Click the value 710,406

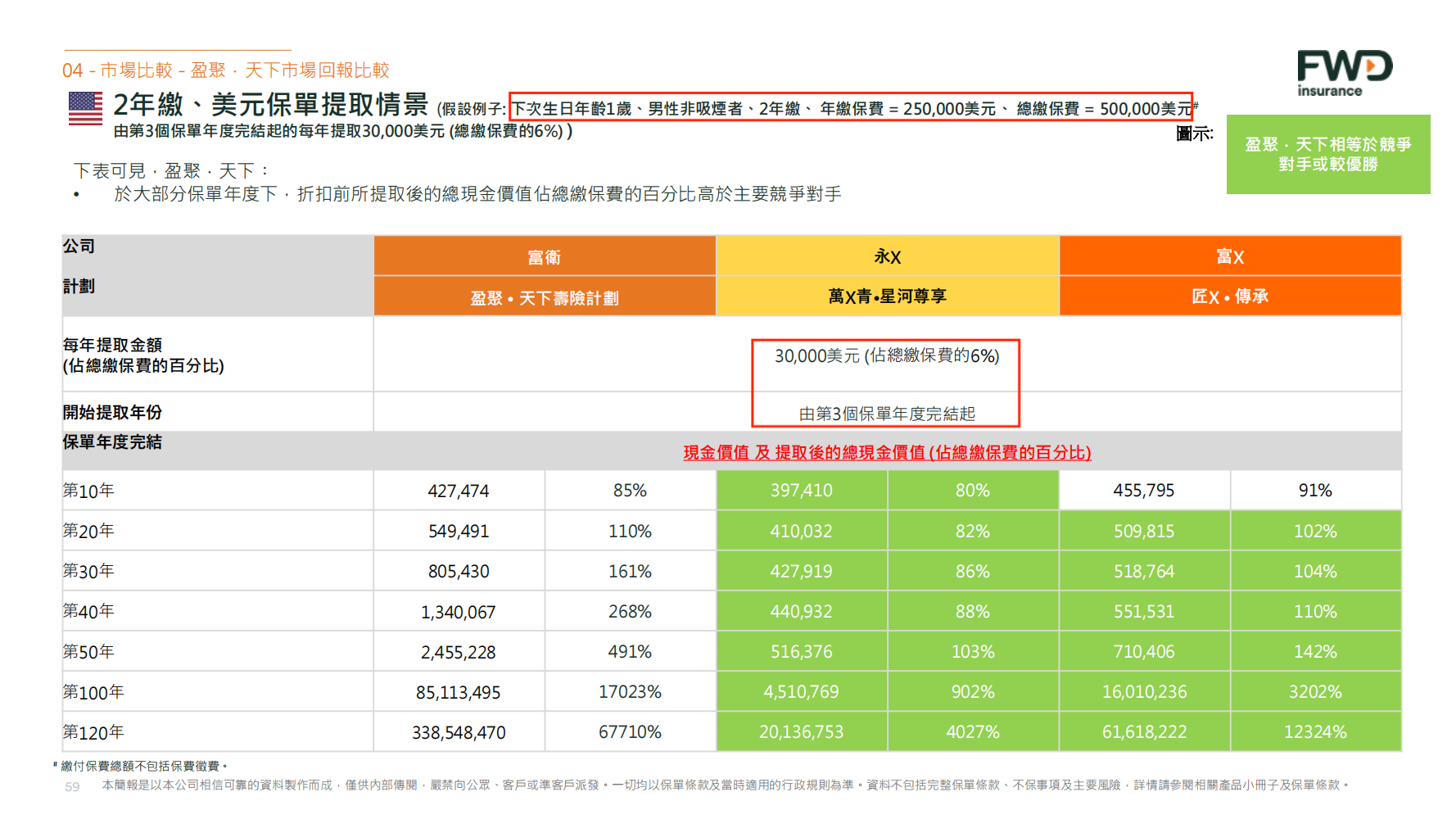(x=1144, y=652)
